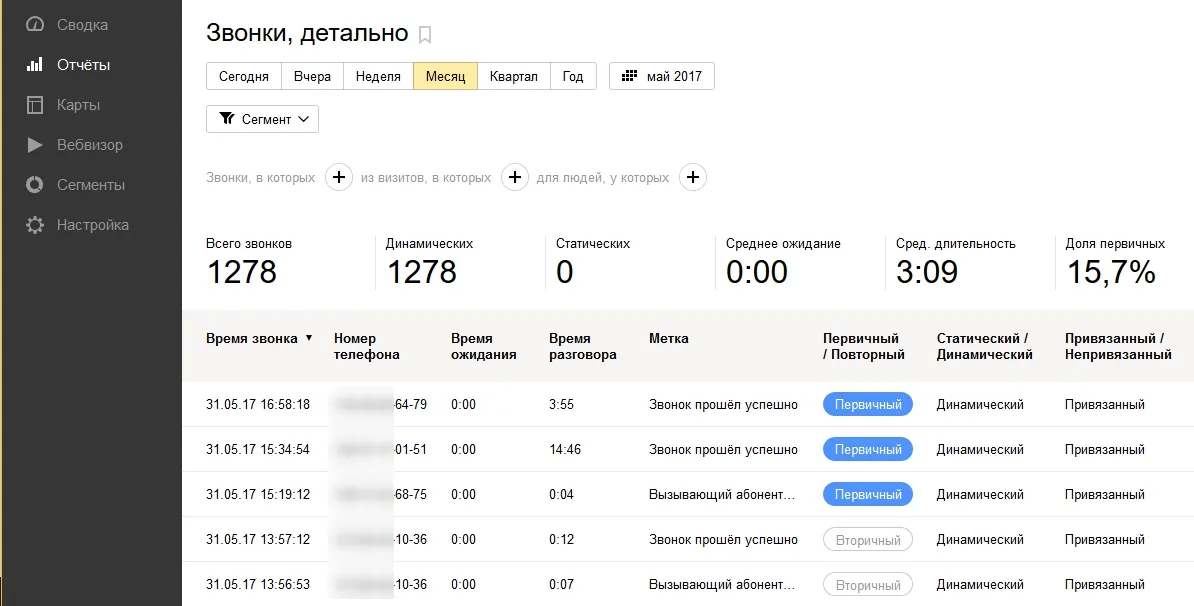
Task: Click the Первичный badge for the 15:19:12 call
Action: [x=867, y=494]
